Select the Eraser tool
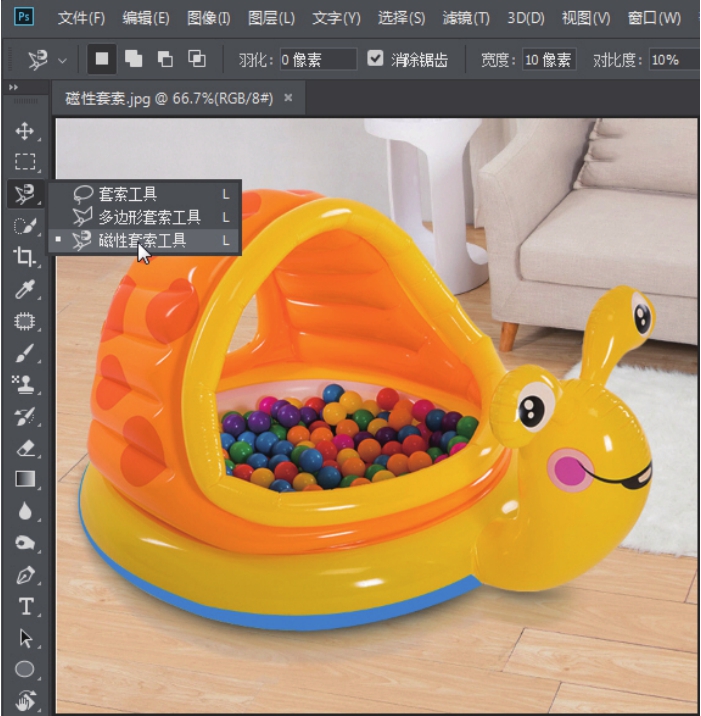This screenshot has height=716, width=701. pyautogui.click(x=25, y=448)
